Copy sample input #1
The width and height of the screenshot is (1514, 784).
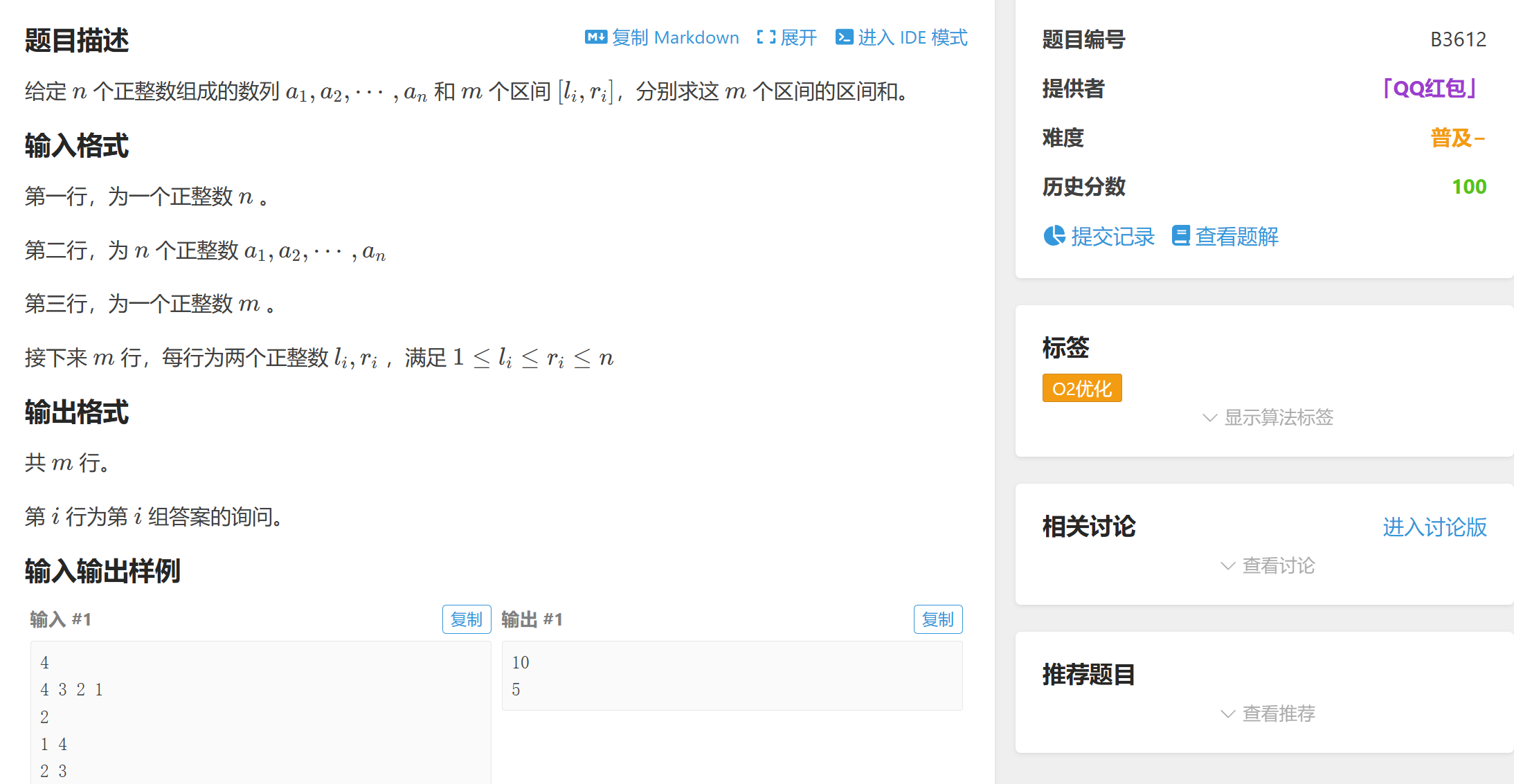click(x=466, y=619)
